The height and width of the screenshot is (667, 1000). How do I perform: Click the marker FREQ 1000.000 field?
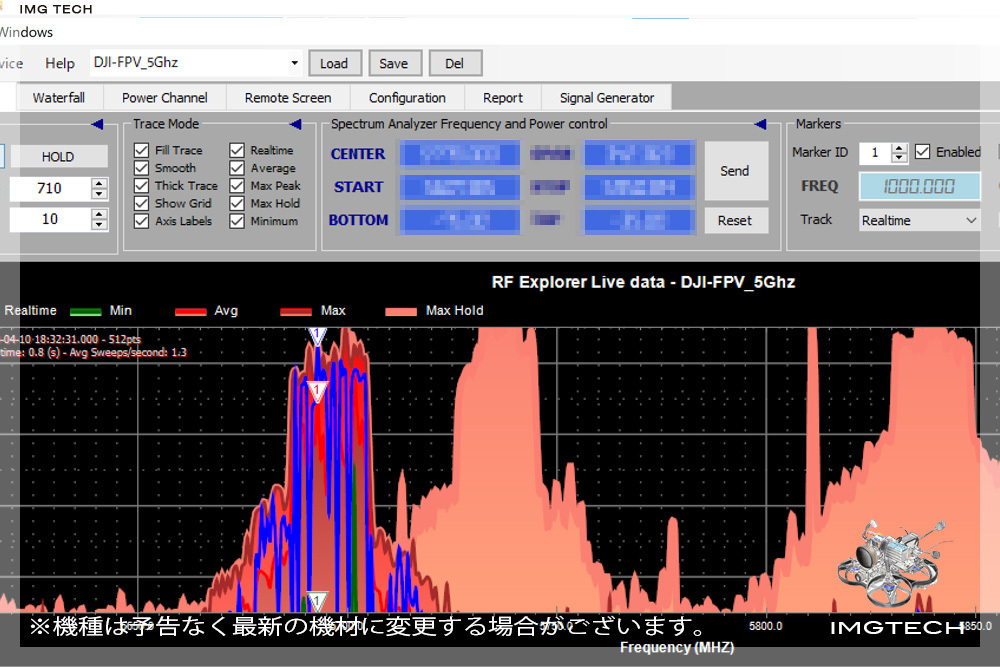coord(919,186)
